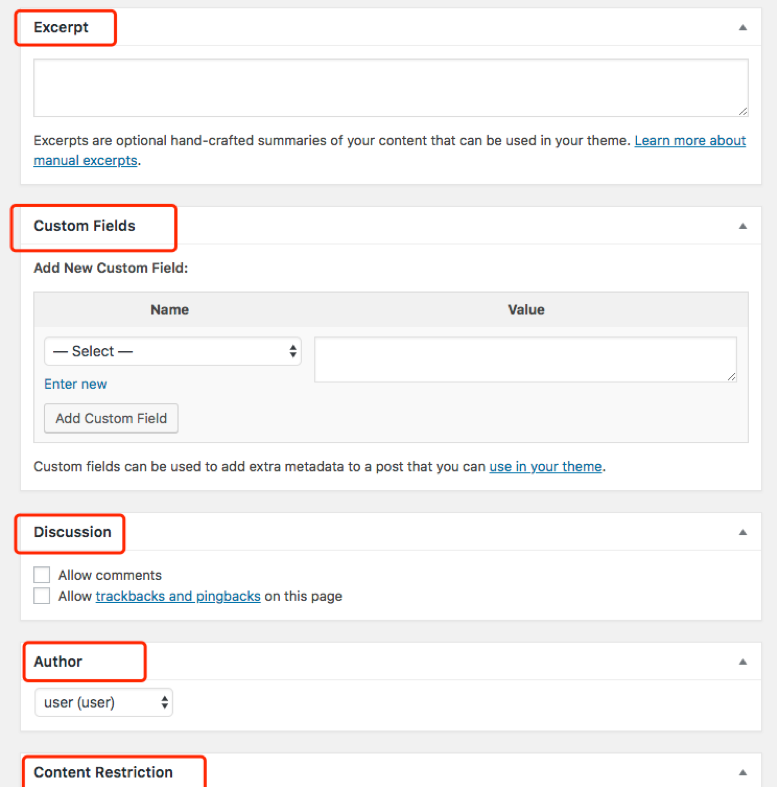Viewport: 777px width, 787px height.
Task: Toggle the Discussion panel arrow
Action: [x=742, y=532]
